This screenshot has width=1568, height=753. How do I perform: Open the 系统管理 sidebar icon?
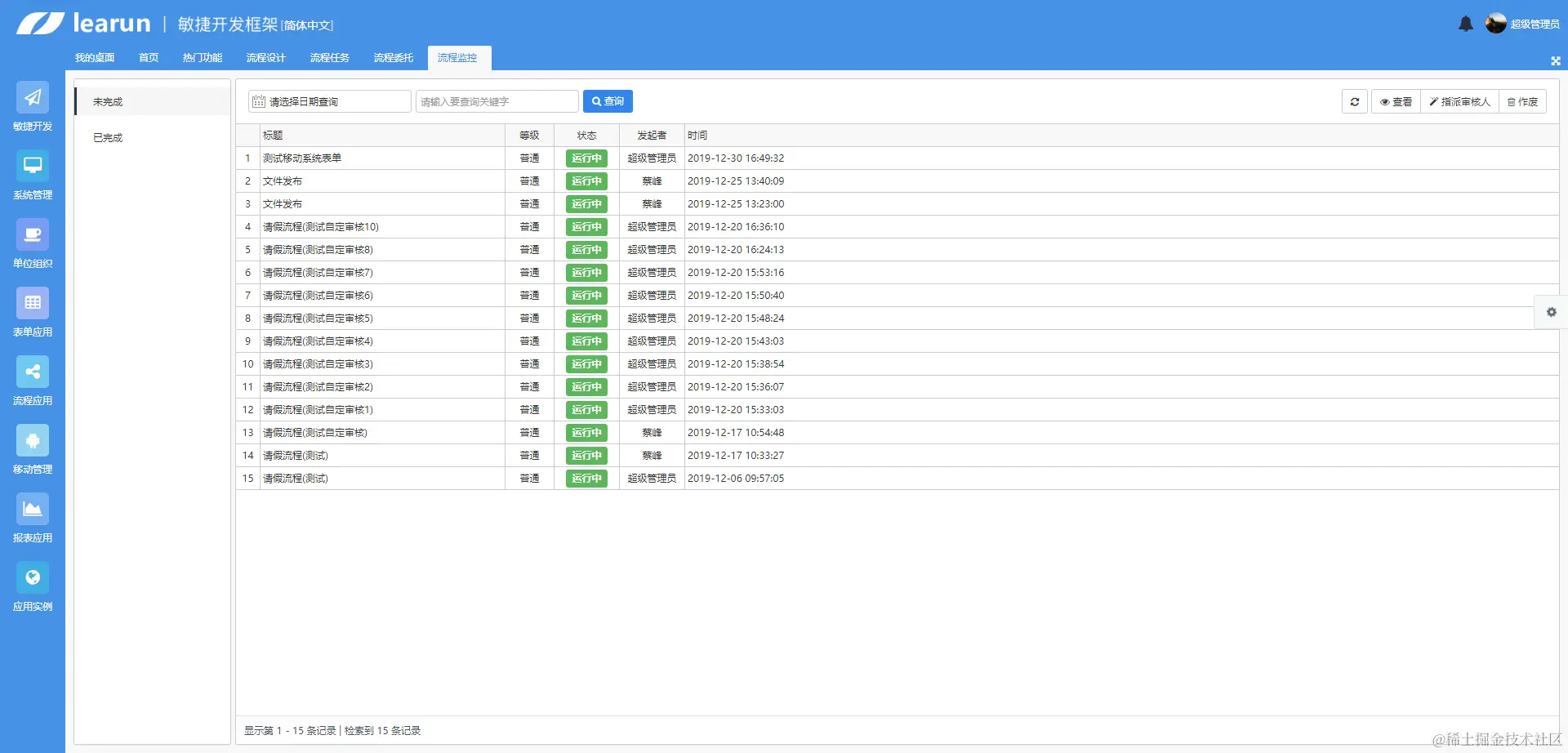tap(33, 167)
